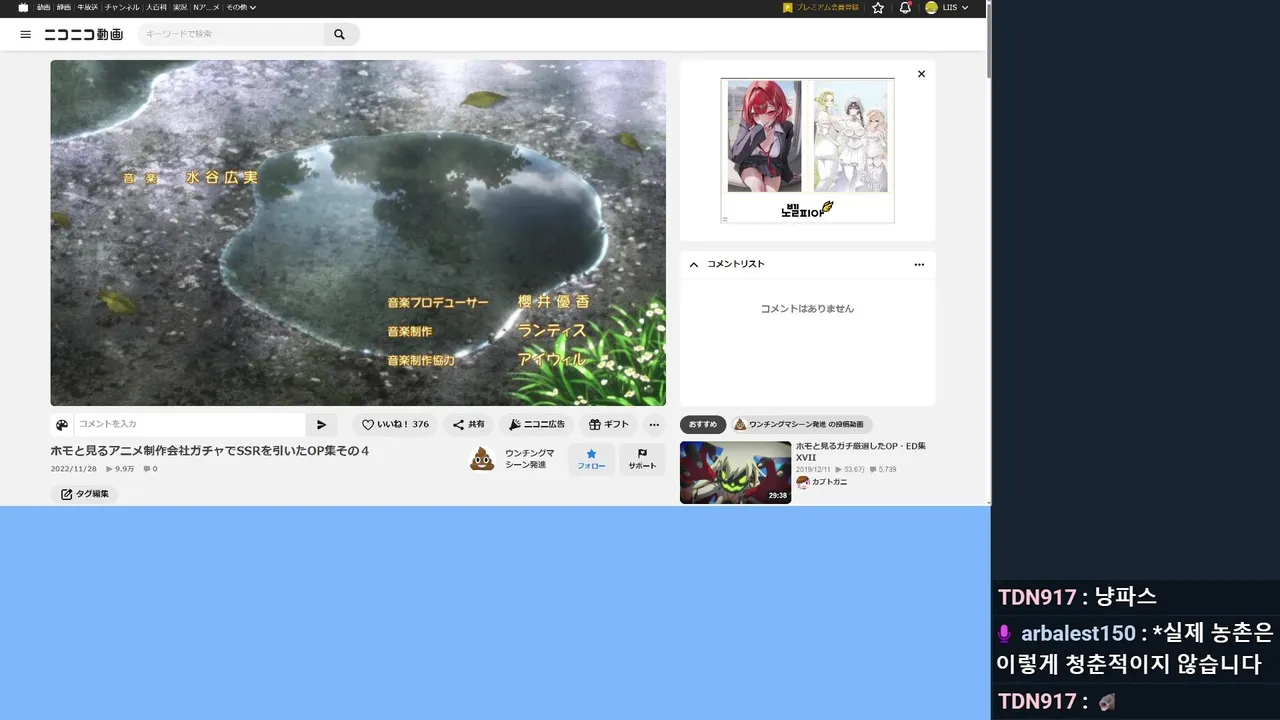Click the Niconico TV icon in the top bar
The height and width of the screenshot is (720, 1280).
point(24,7)
